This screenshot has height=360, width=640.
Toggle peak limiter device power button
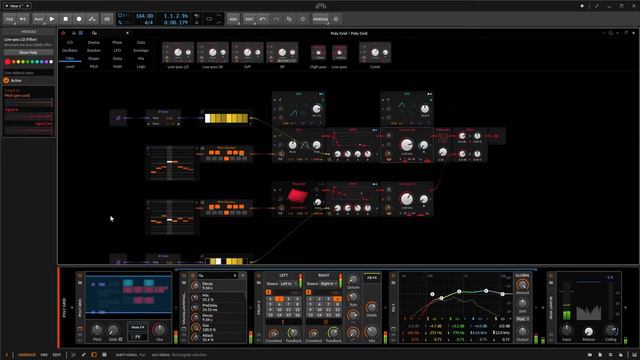551,276
